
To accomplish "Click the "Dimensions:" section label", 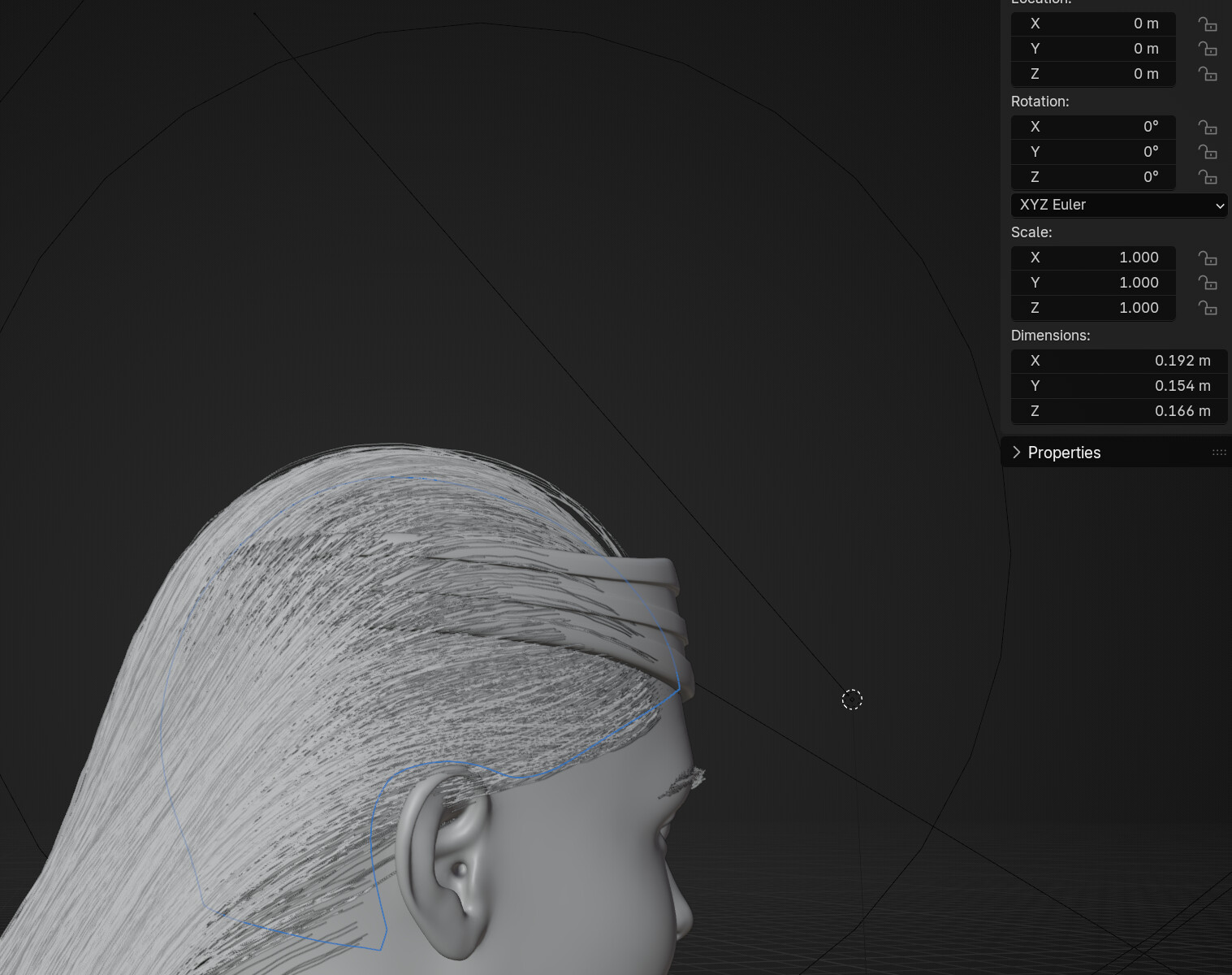I will 1051,336.
